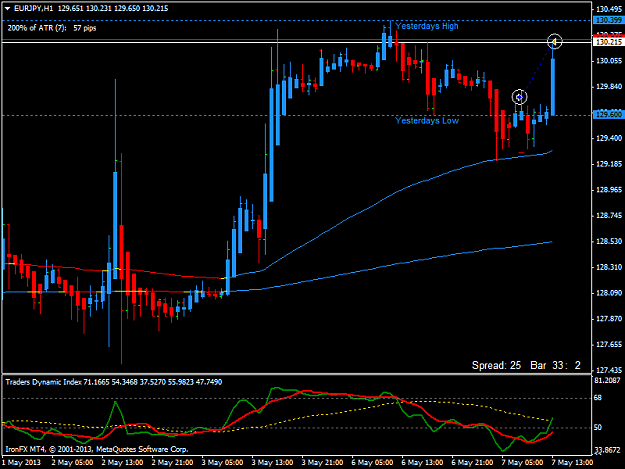Viewport: 625px width, 469px height.
Task: Select the '200% of ATR (7): 57 pips' label
Action: (x=52, y=28)
